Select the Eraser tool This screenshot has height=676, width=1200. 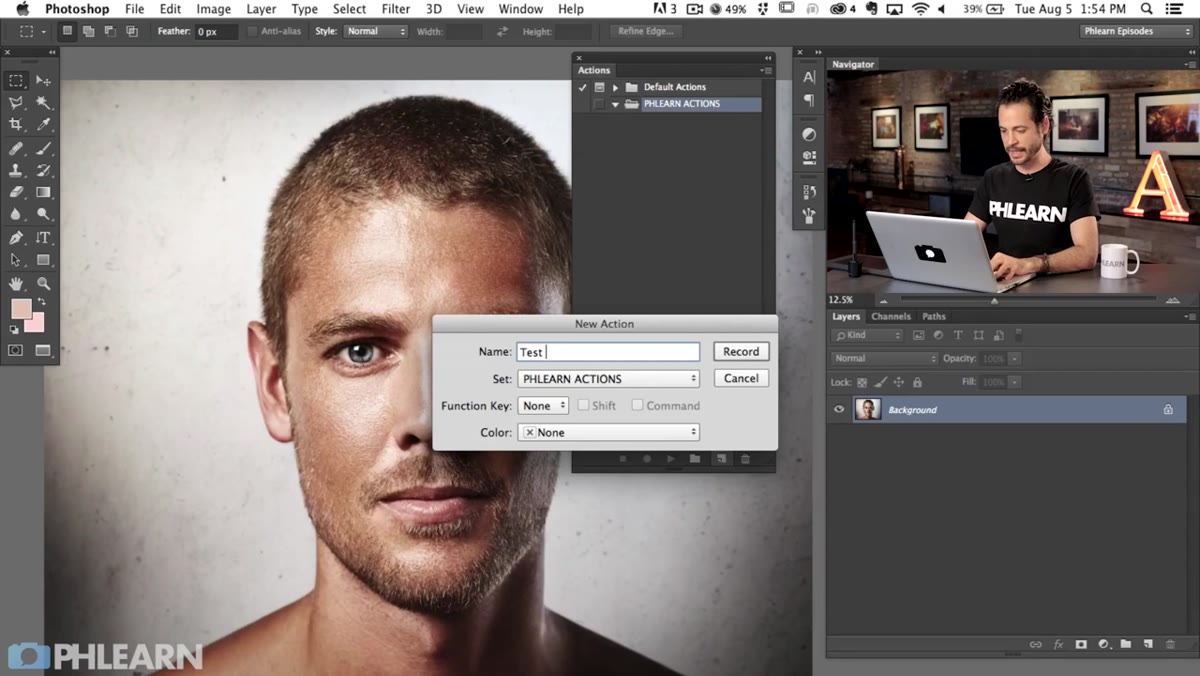tap(16, 192)
